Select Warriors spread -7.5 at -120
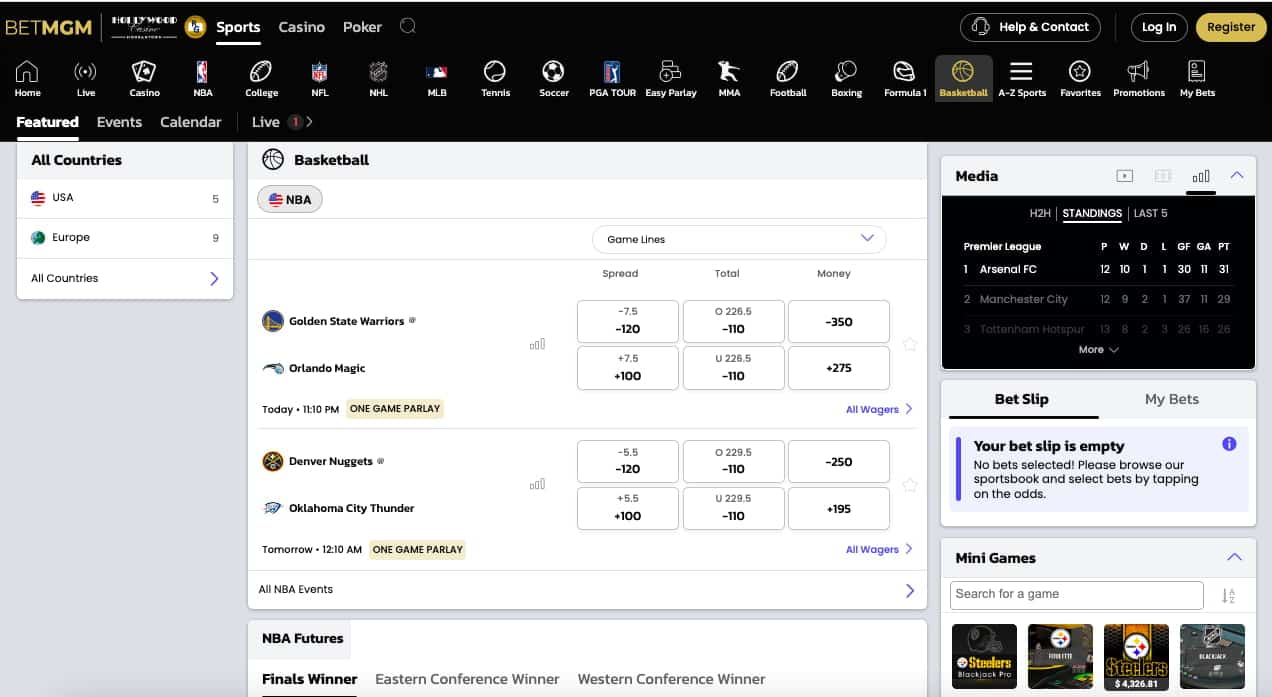The image size is (1272, 697). point(628,320)
